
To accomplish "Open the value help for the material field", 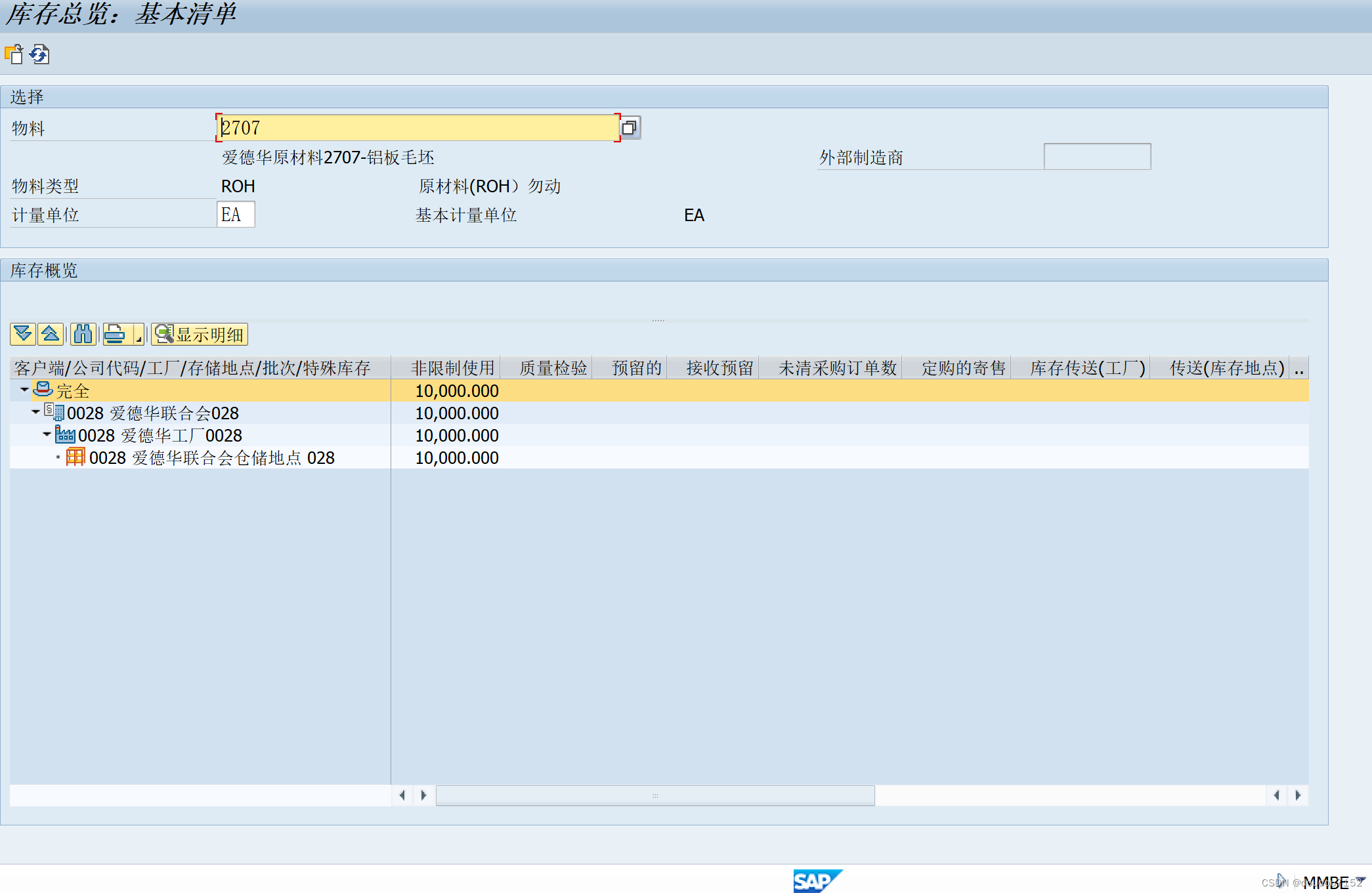I will point(630,127).
